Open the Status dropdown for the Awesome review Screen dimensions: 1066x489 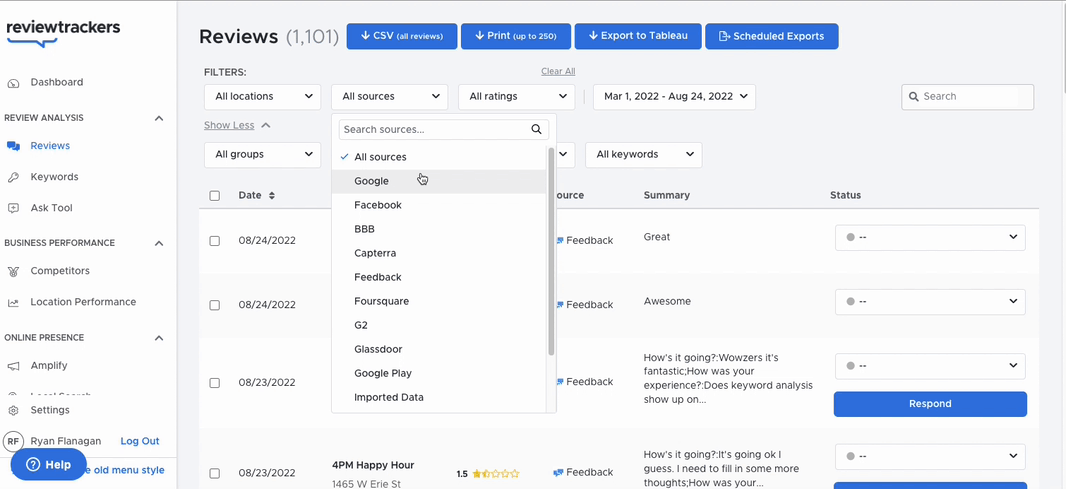930,301
